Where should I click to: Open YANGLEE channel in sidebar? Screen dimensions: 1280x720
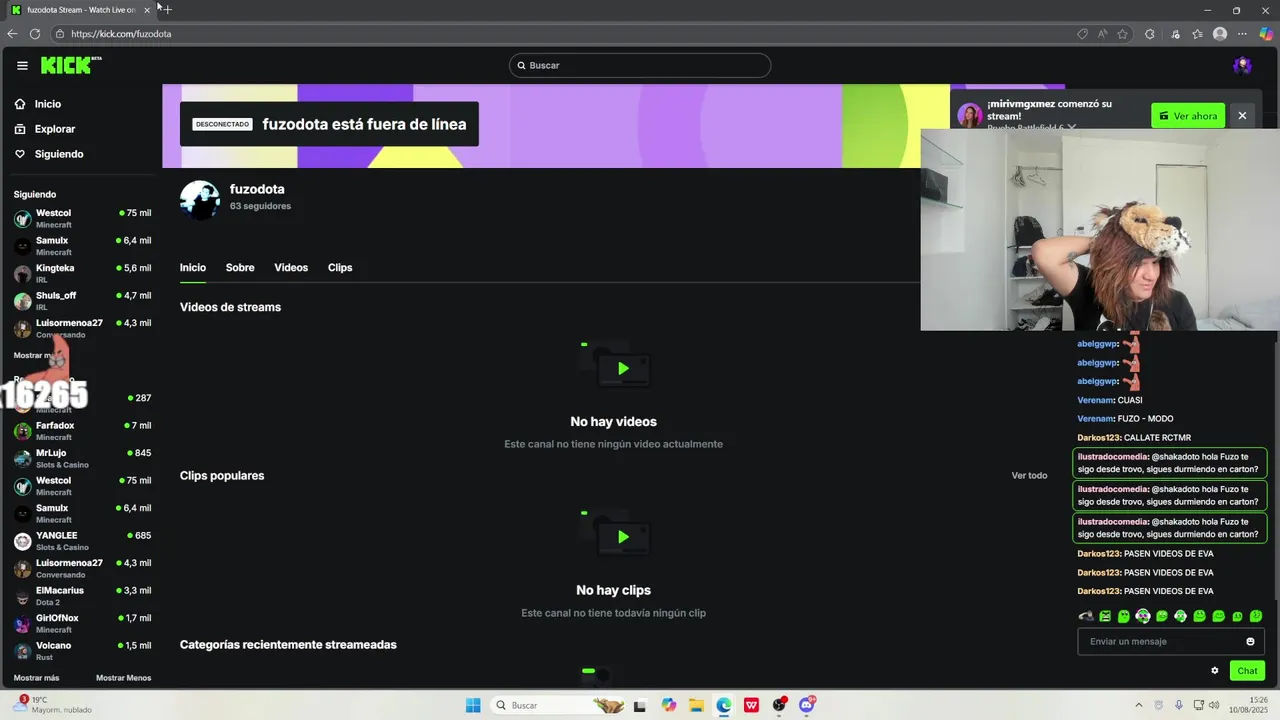(x=82, y=541)
